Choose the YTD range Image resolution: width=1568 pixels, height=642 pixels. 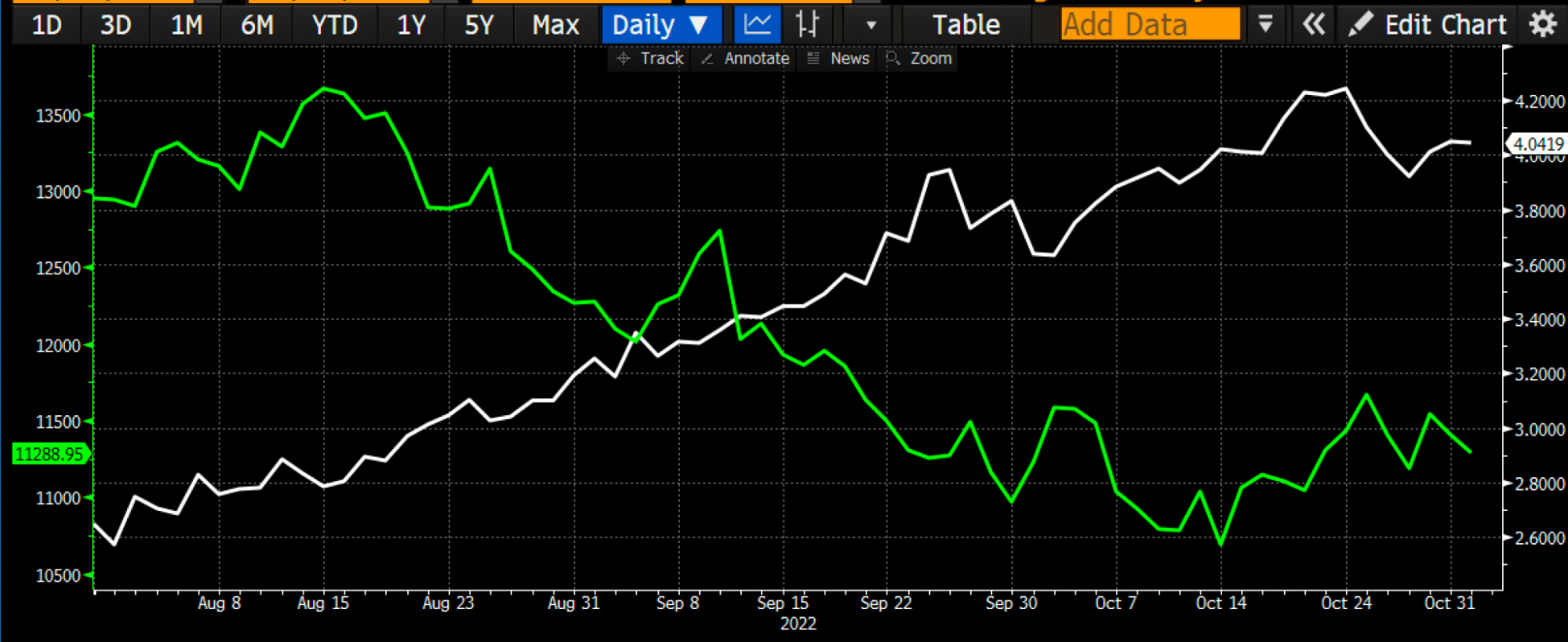point(334,25)
